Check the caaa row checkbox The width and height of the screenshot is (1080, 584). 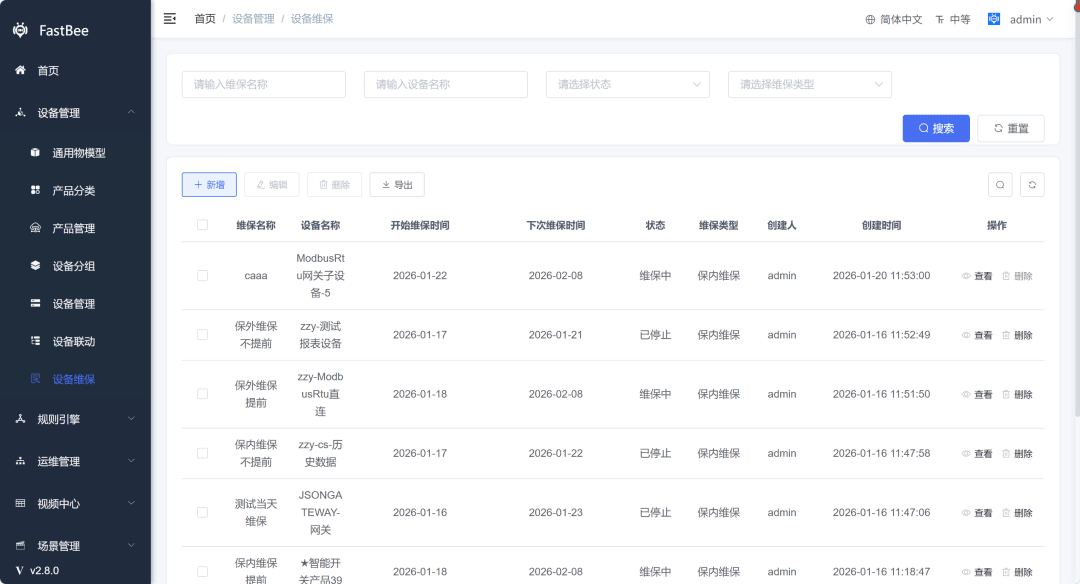202,275
